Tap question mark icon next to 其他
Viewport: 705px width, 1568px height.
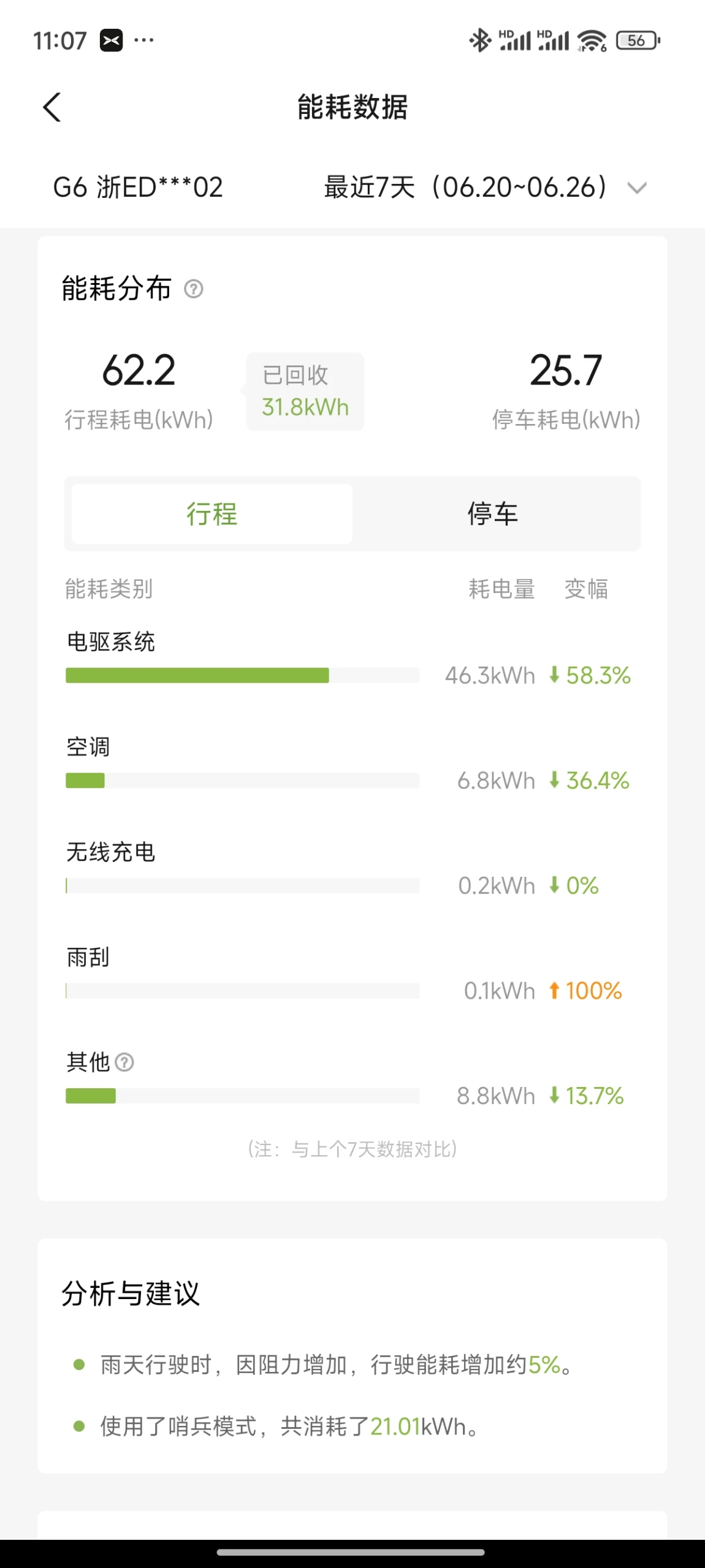pos(124,1062)
